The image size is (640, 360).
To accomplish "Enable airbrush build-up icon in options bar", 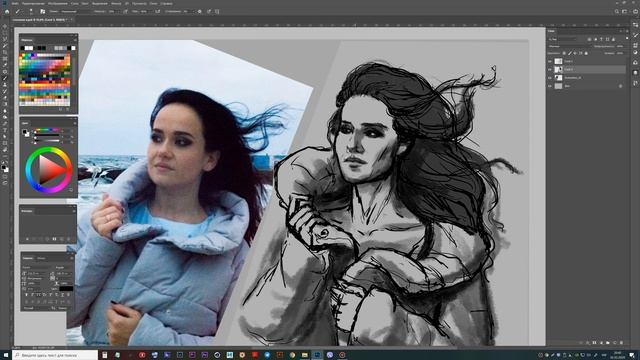I will point(158,11).
